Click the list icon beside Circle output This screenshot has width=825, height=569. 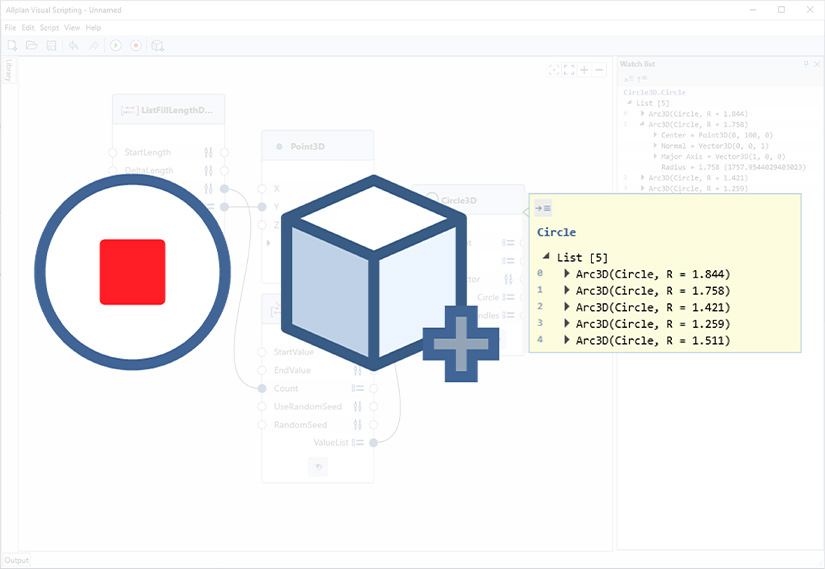coord(508,297)
